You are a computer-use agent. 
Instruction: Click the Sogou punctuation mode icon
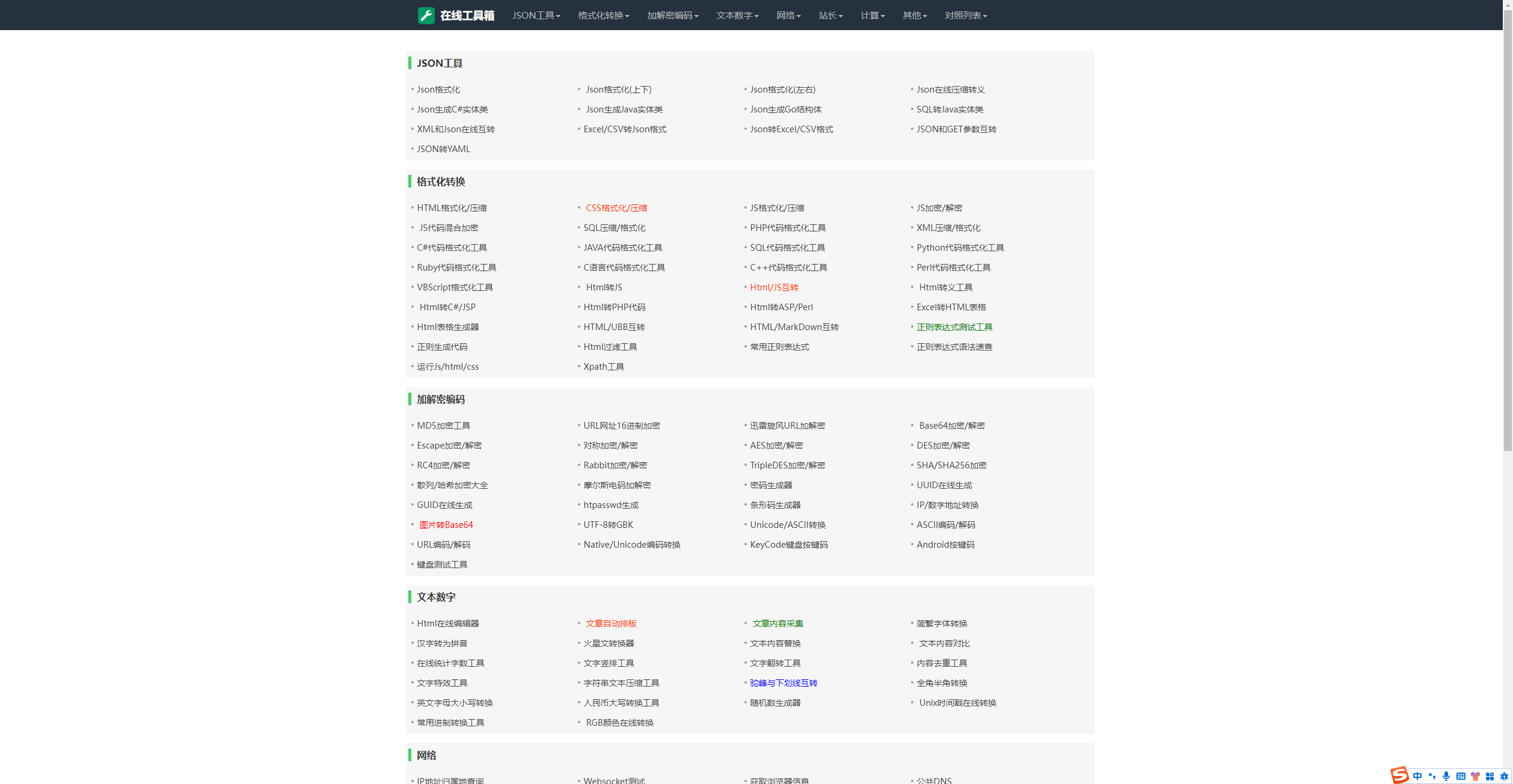click(1432, 776)
